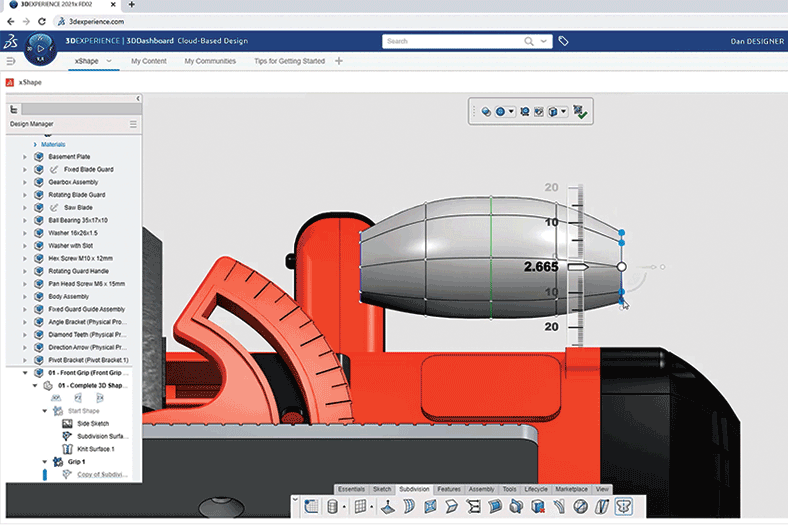Switch to the Essentials tab
Screen dimensions: 788x525
pyautogui.click(x=351, y=489)
